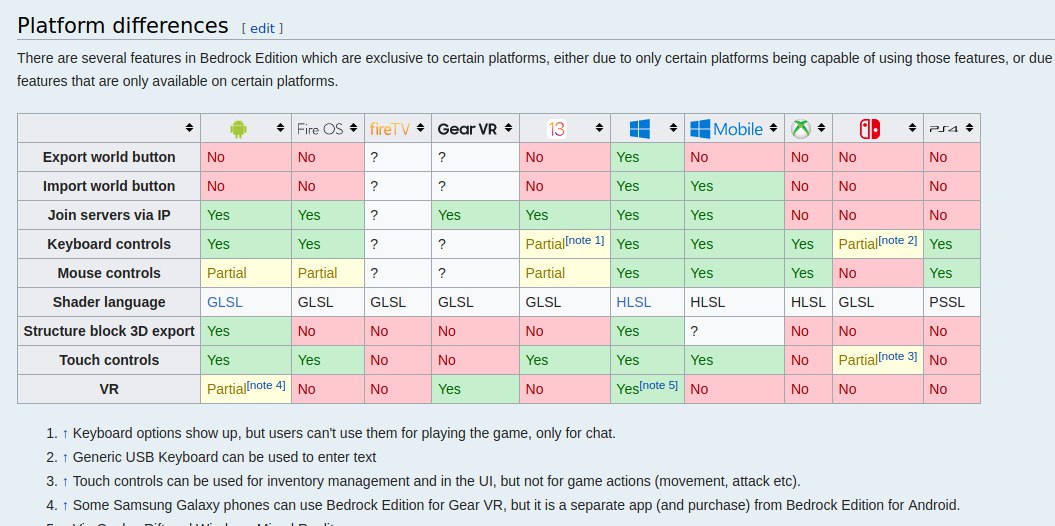Open the HLSL link in Windows column
Image resolution: width=1055 pixels, height=526 pixels.
(634, 302)
